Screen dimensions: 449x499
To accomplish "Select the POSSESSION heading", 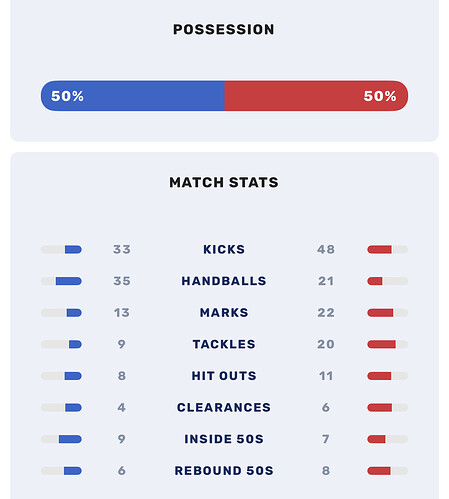I will click(x=224, y=29).
